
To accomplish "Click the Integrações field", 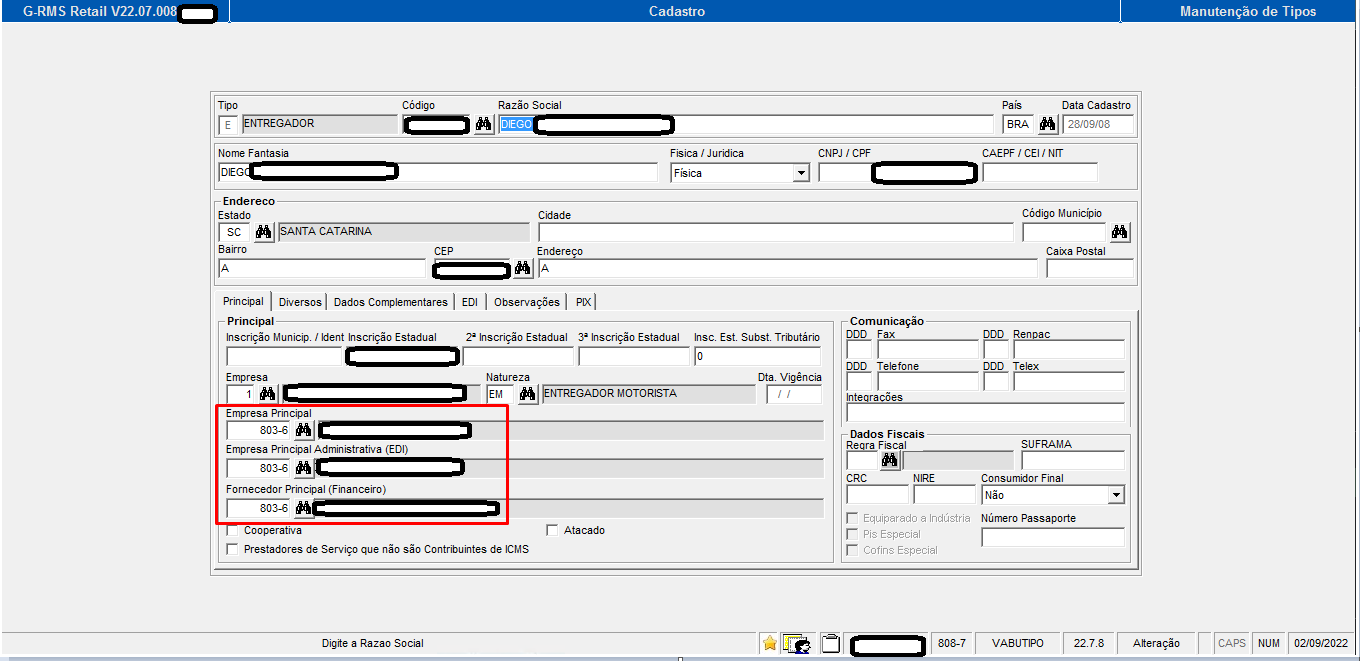I will tap(985, 413).
